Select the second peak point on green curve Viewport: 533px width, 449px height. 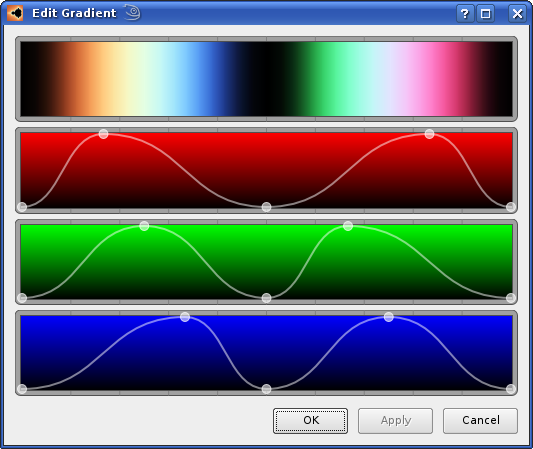[348, 226]
